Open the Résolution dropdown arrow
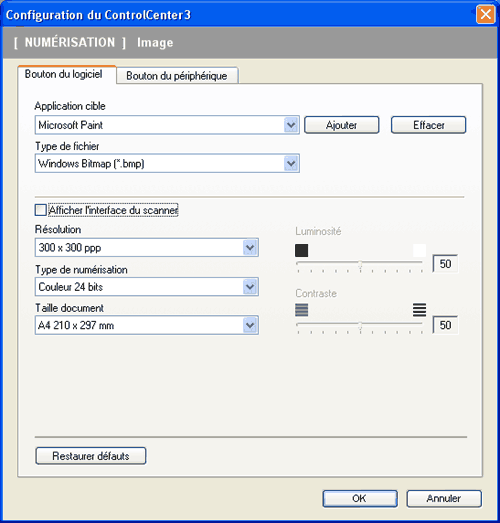The image size is (500, 523). 250,247
